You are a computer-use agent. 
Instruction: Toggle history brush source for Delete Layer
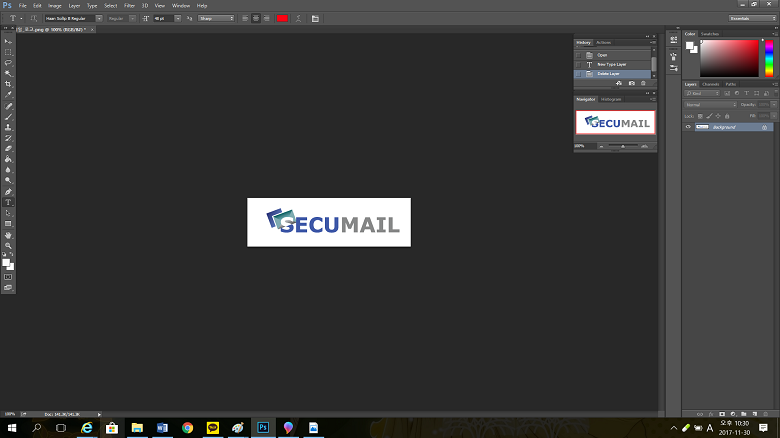point(579,74)
